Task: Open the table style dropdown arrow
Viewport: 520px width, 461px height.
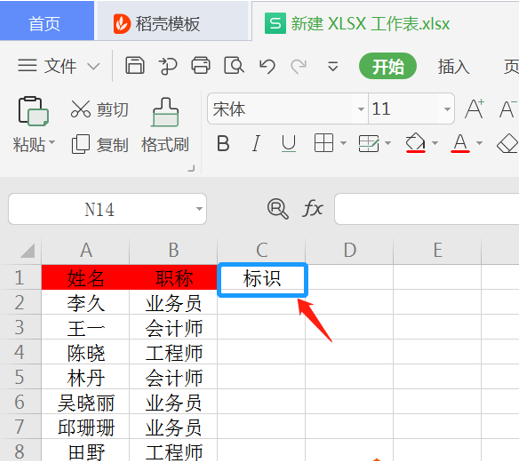Action: click(388, 143)
